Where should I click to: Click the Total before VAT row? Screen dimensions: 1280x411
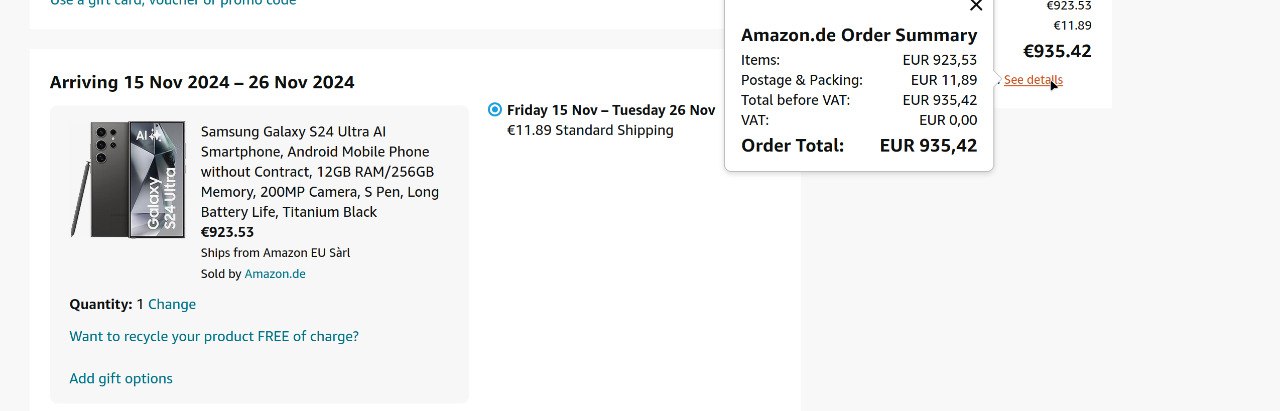[x=859, y=100]
